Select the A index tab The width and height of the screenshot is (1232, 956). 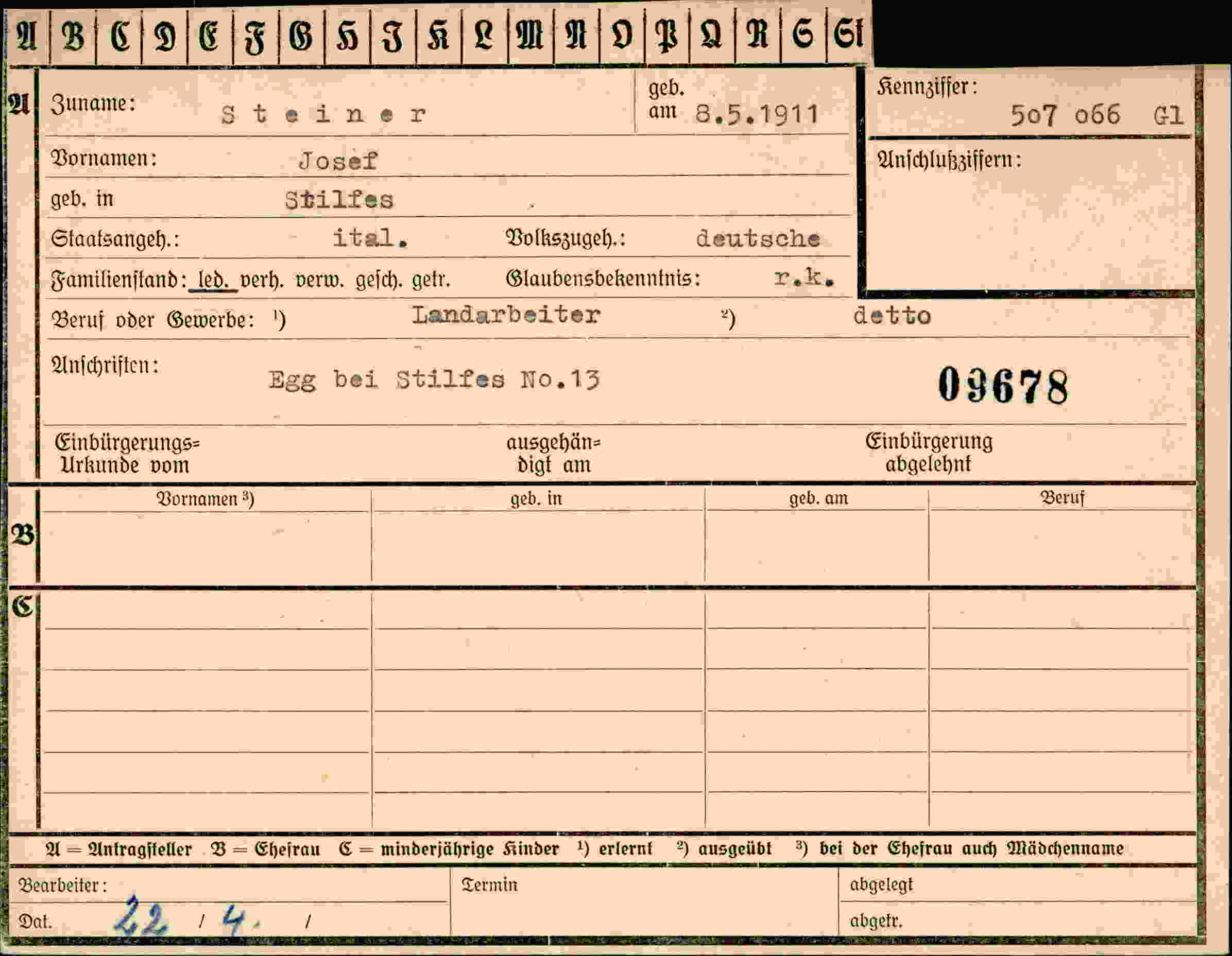pyautogui.click(x=27, y=36)
